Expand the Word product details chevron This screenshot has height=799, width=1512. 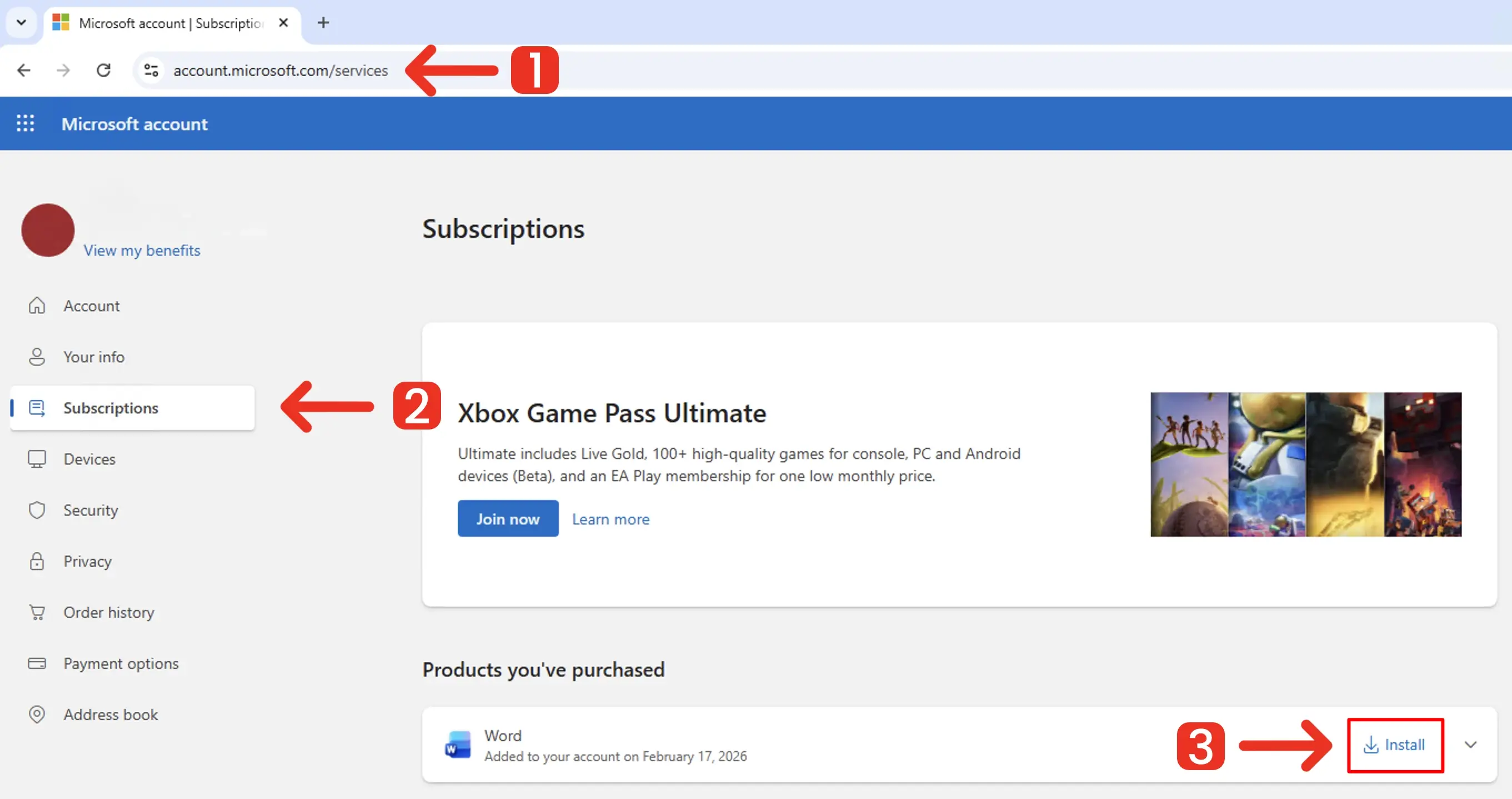(x=1470, y=745)
